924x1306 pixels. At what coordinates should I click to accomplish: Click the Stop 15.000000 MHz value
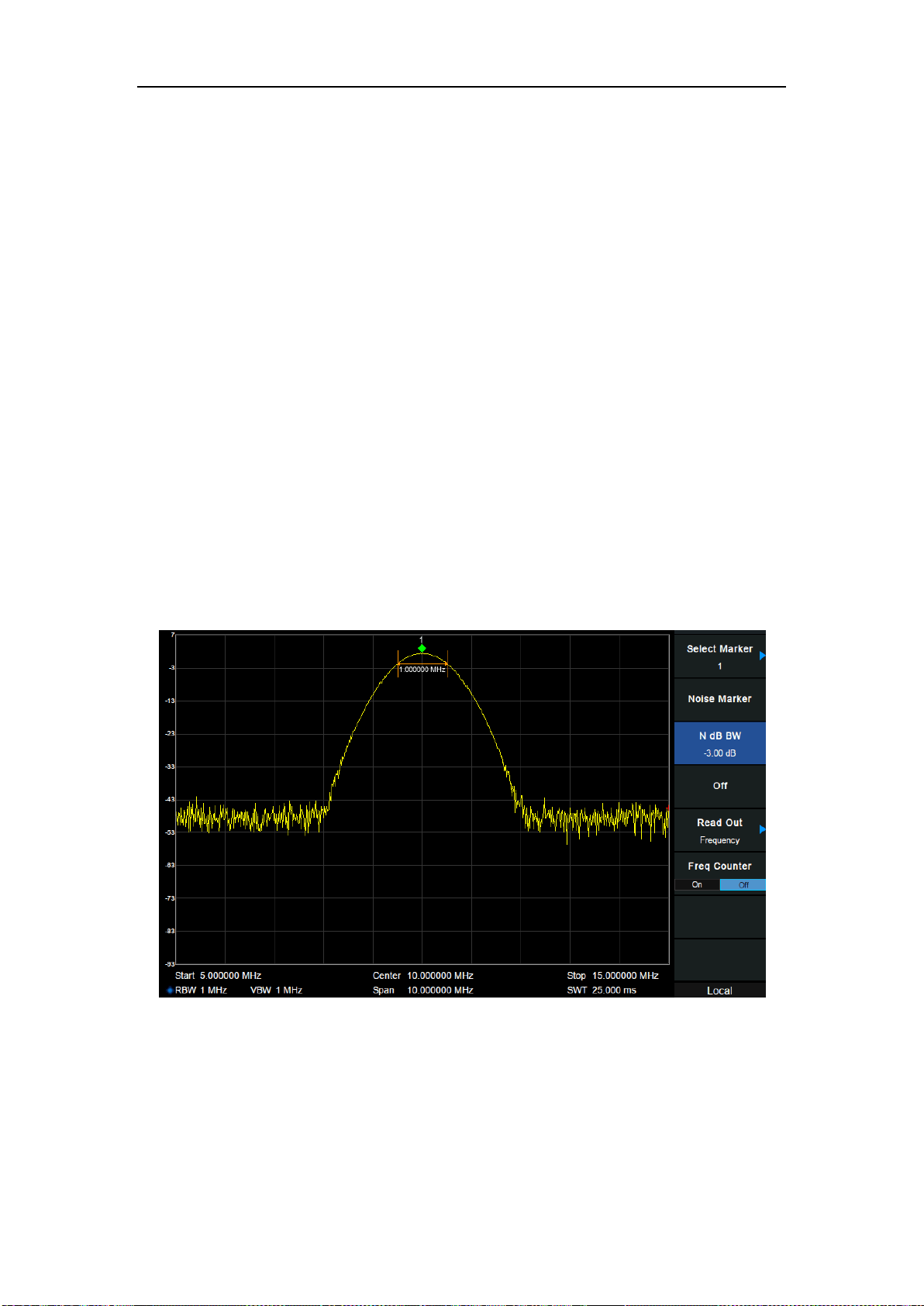click(612, 976)
